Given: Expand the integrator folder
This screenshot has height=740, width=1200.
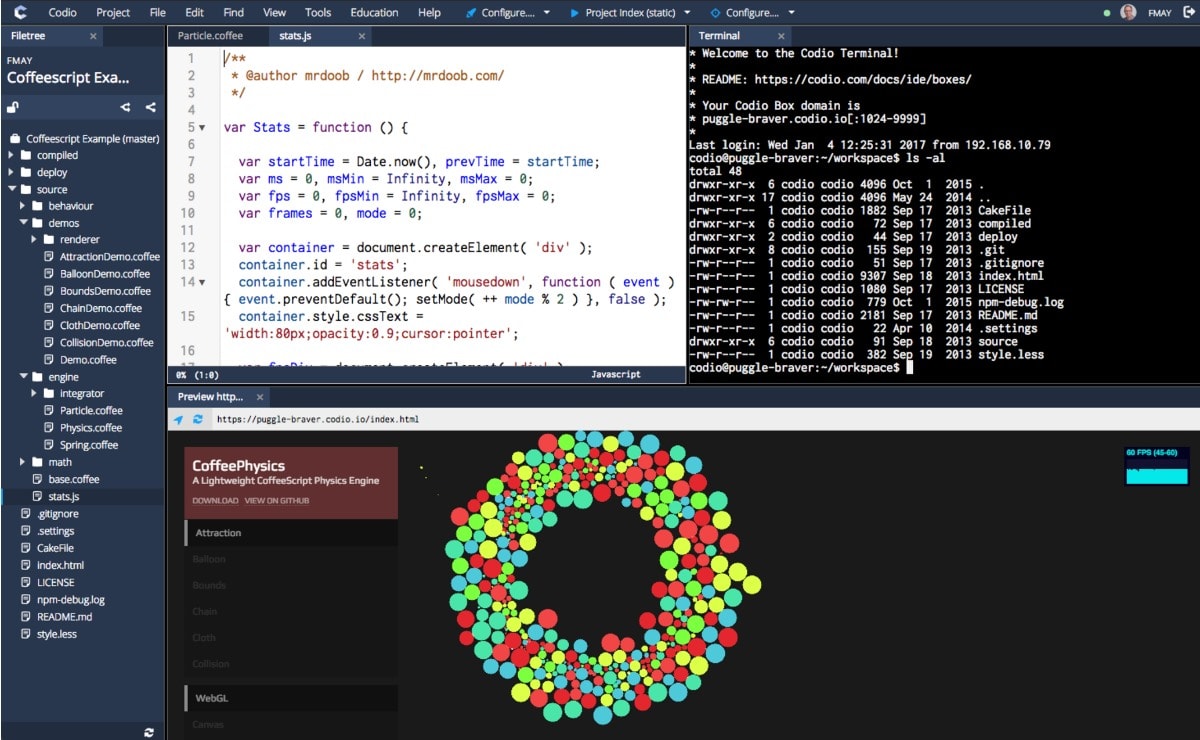Looking at the screenshot, I should point(33,393).
